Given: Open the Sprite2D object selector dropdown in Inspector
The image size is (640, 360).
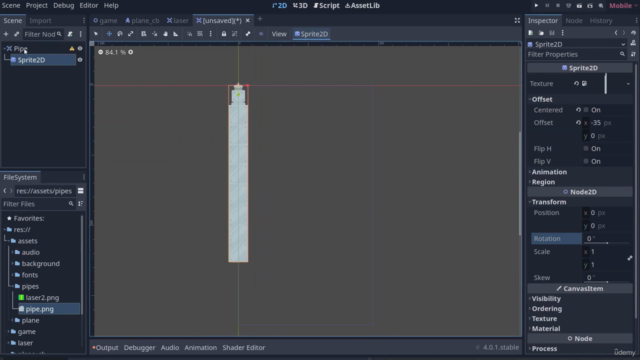Looking at the screenshot, I should coord(623,44).
